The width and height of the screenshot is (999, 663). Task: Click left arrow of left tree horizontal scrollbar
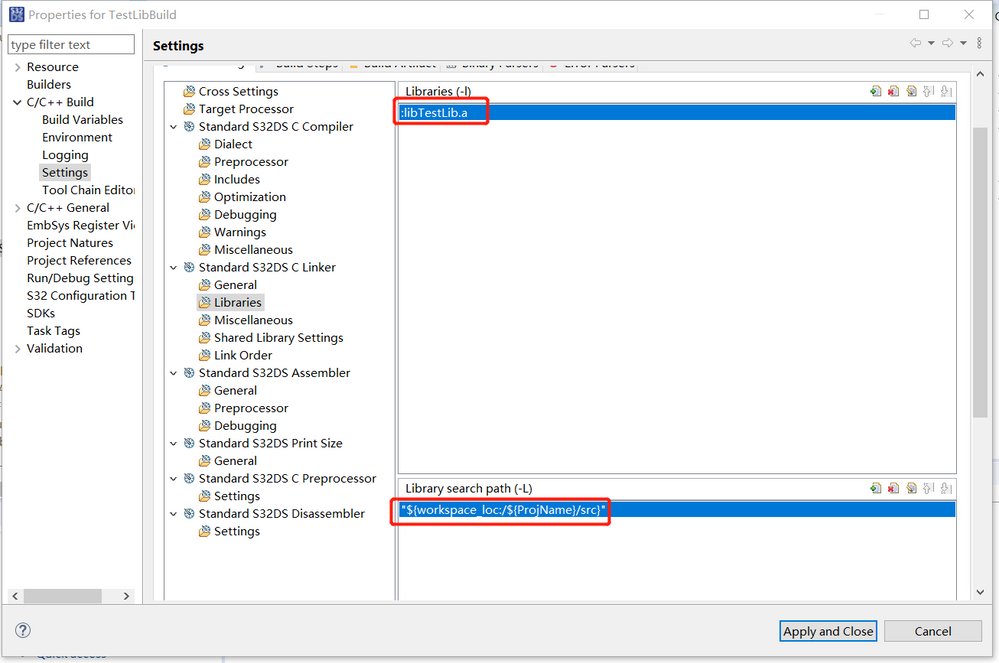click(x=15, y=596)
